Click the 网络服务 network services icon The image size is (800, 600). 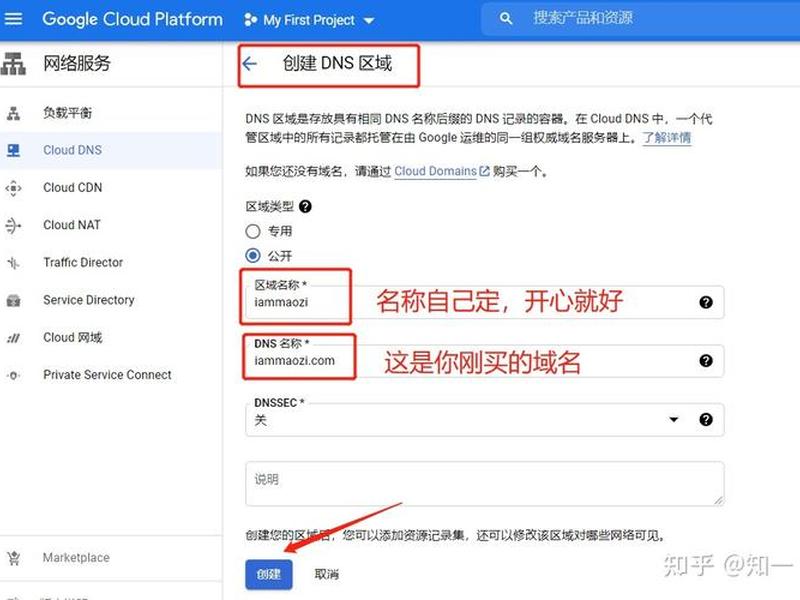click(x=13, y=63)
